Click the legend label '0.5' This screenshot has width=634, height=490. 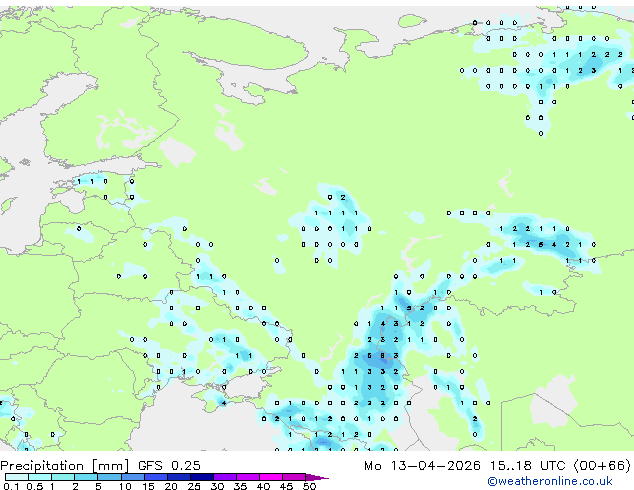pyautogui.click(x=34, y=486)
